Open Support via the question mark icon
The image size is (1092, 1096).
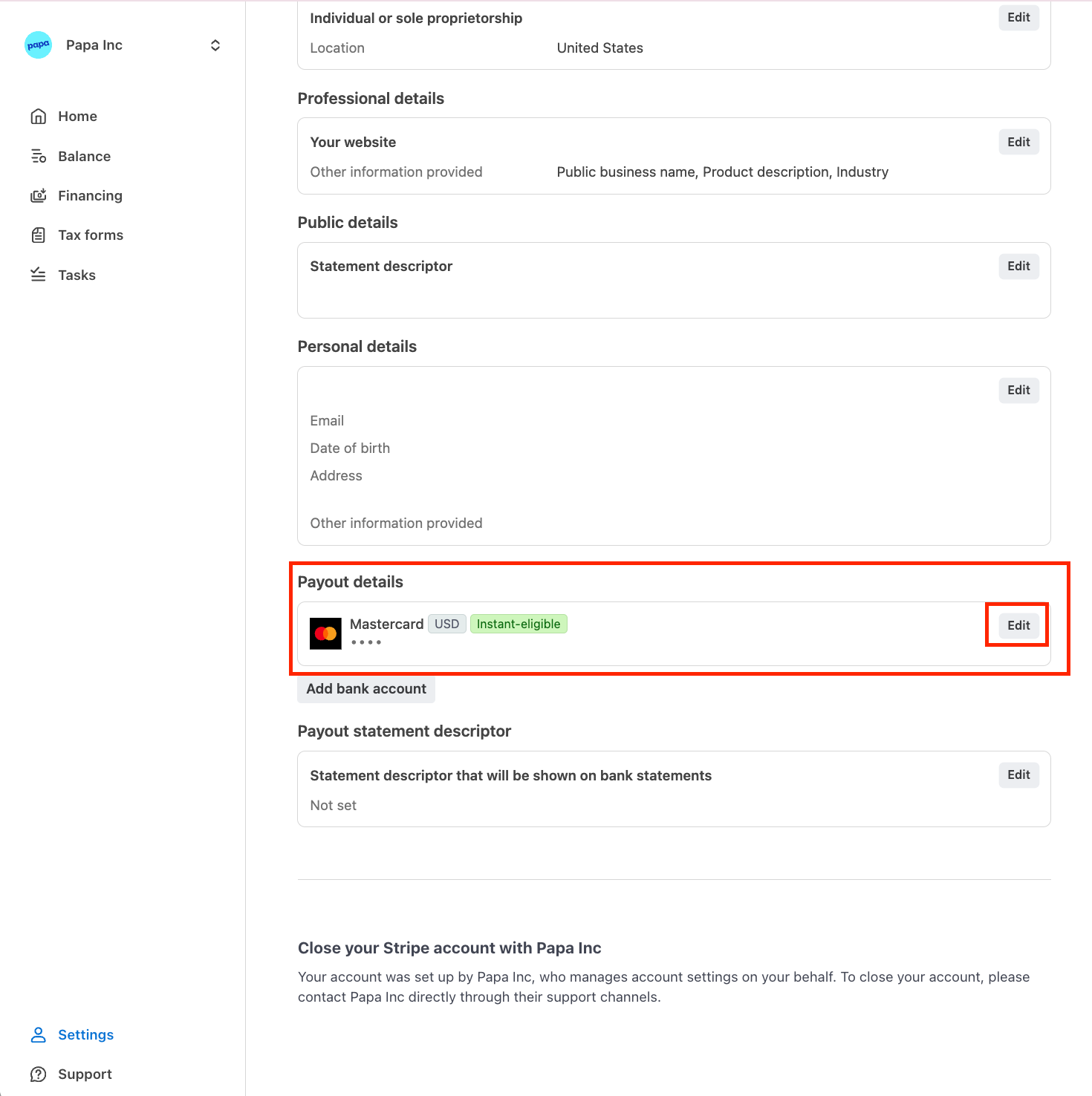[x=39, y=1074]
